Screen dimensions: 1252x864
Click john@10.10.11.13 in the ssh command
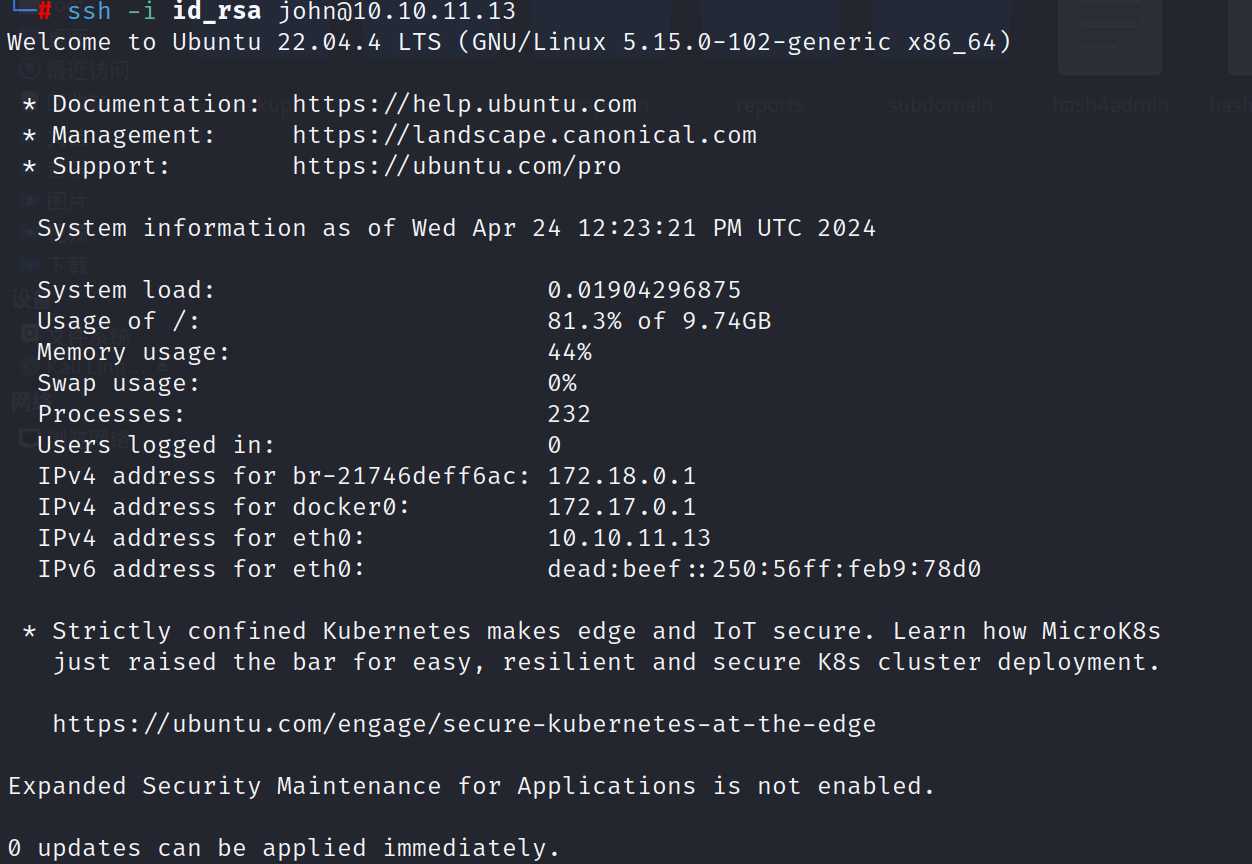[396, 12]
